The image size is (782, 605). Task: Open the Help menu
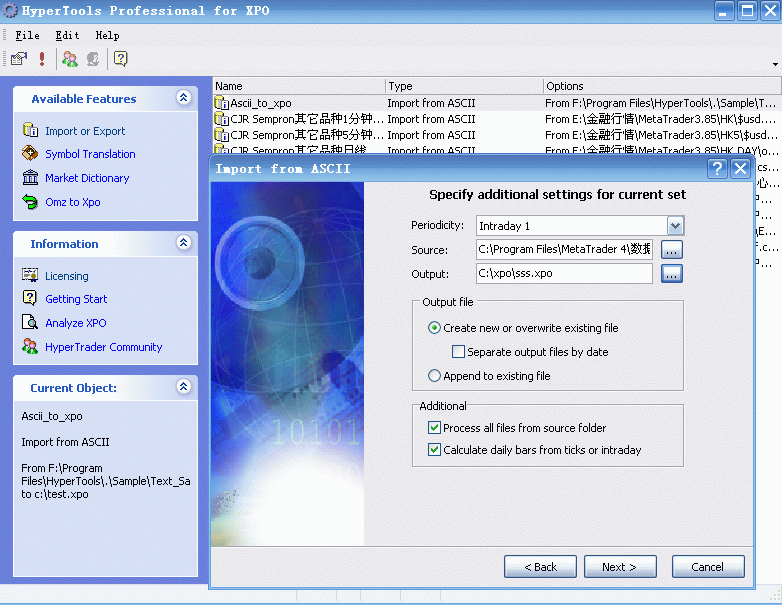pos(107,35)
